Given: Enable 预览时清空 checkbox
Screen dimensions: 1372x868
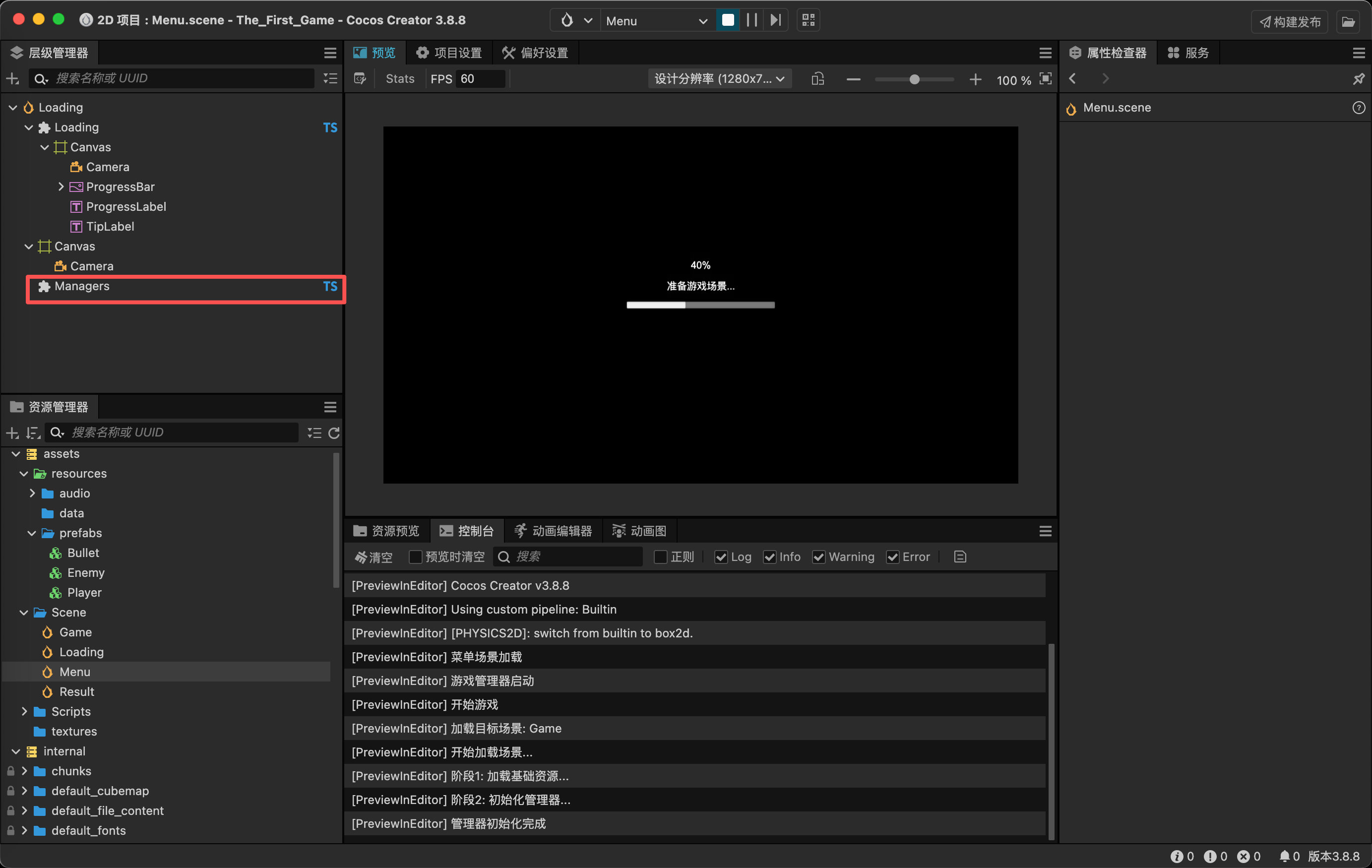Looking at the screenshot, I should pyautogui.click(x=415, y=557).
